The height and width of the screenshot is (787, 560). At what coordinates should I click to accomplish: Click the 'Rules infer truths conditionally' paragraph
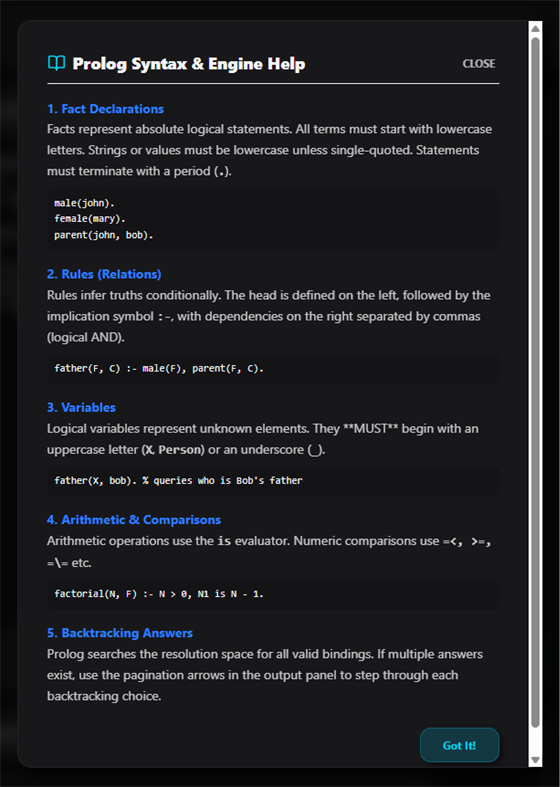[x=268, y=316]
